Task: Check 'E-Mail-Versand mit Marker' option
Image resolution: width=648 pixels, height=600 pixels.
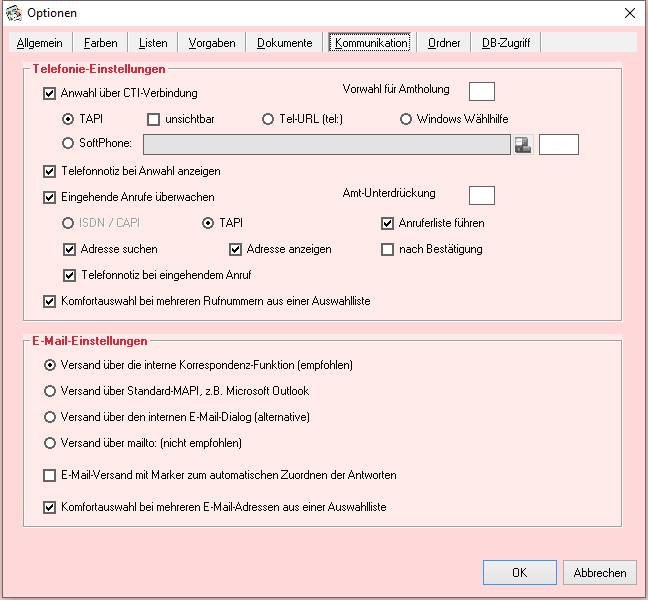Action: [x=50, y=476]
